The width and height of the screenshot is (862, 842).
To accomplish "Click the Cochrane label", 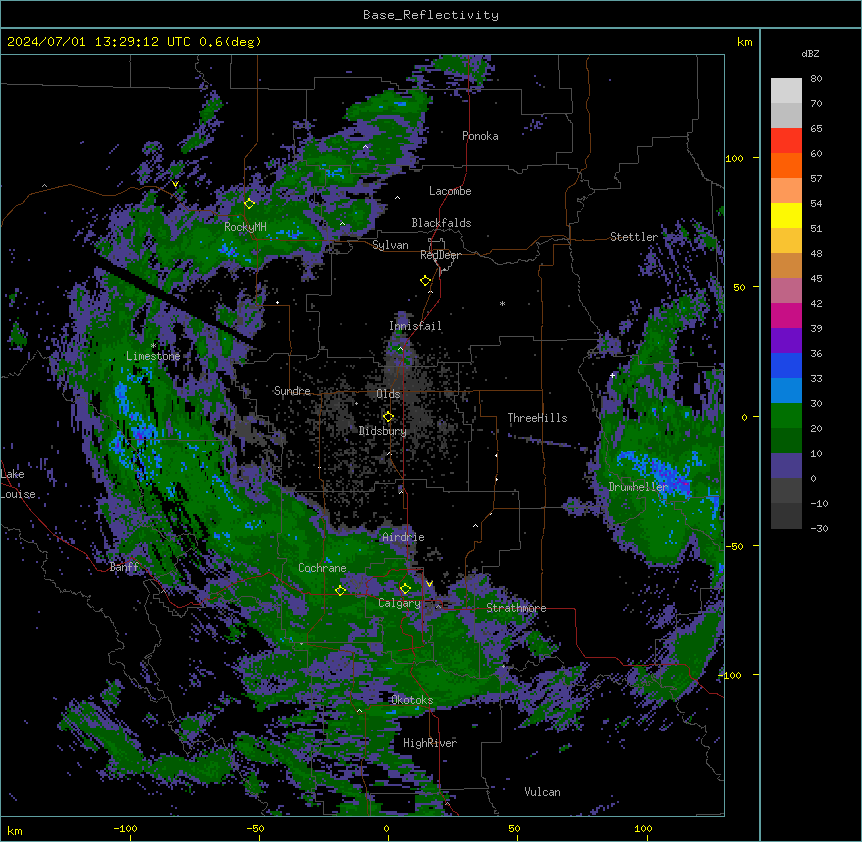I will (322, 568).
